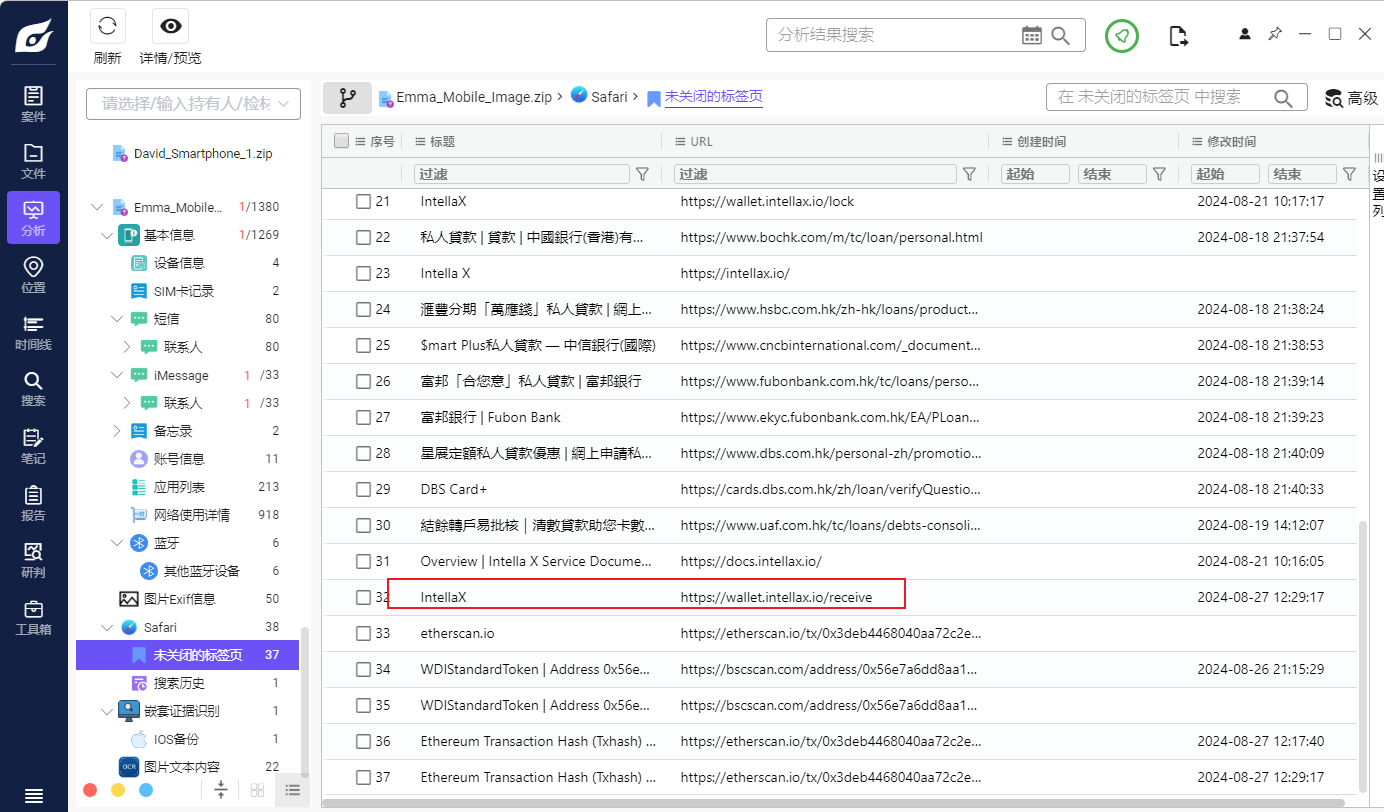Open 研判 sidebar icon
The height and width of the screenshot is (812, 1384).
click(x=33, y=560)
